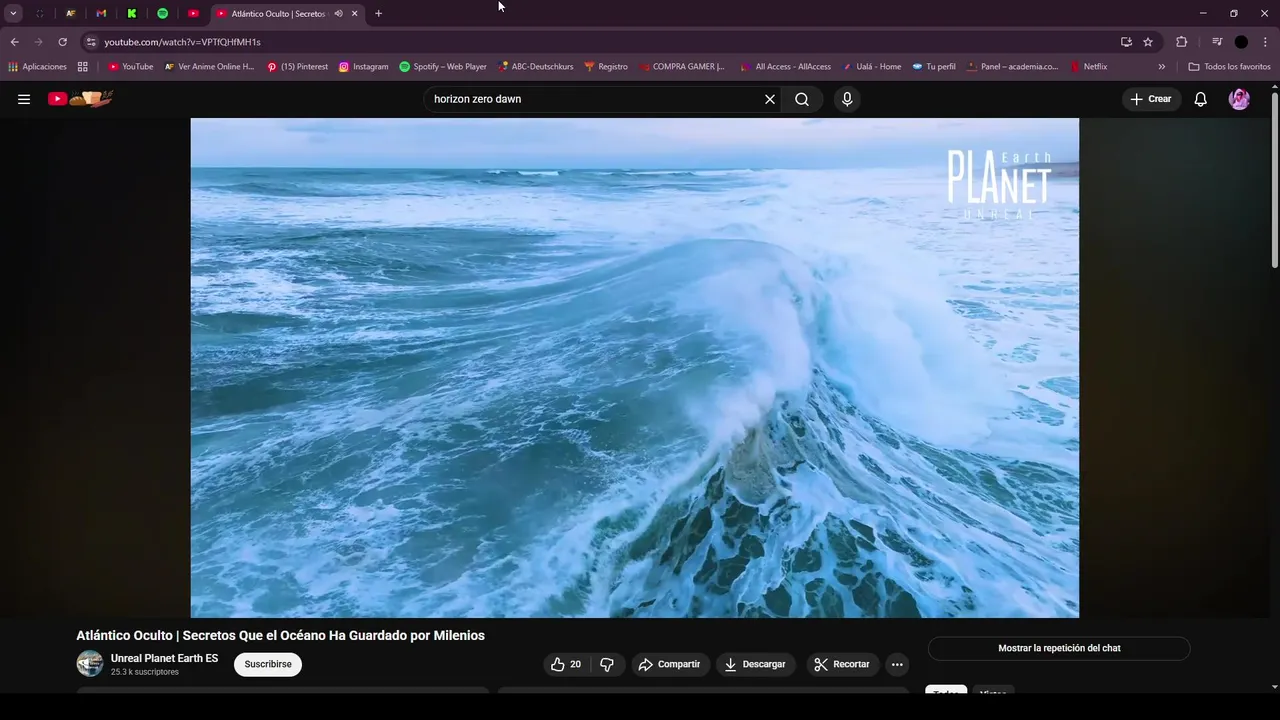Open Aplicaciones bookmark
Screen dimensions: 1280x720
[37, 67]
